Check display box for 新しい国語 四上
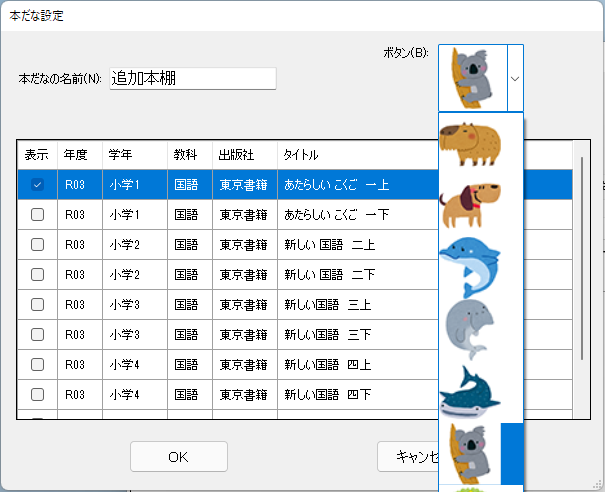The width and height of the screenshot is (605, 492). pyautogui.click(x=37, y=364)
